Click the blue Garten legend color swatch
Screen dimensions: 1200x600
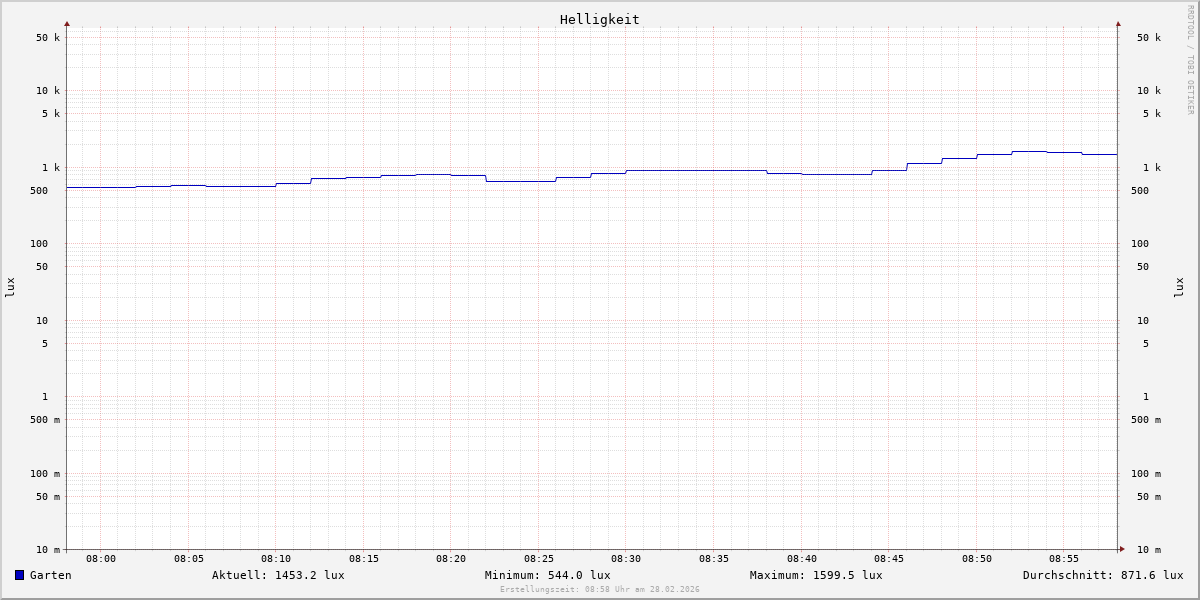click(x=19, y=575)
